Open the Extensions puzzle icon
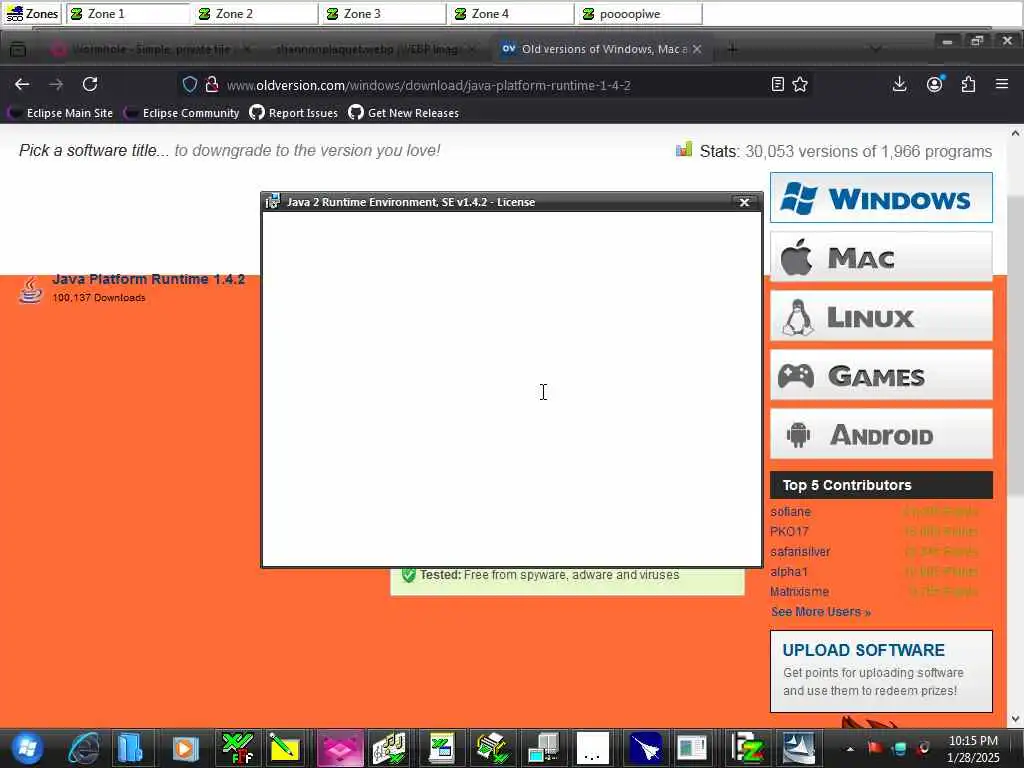Viewport: 1024px width, 768px height. pos(968,84)
